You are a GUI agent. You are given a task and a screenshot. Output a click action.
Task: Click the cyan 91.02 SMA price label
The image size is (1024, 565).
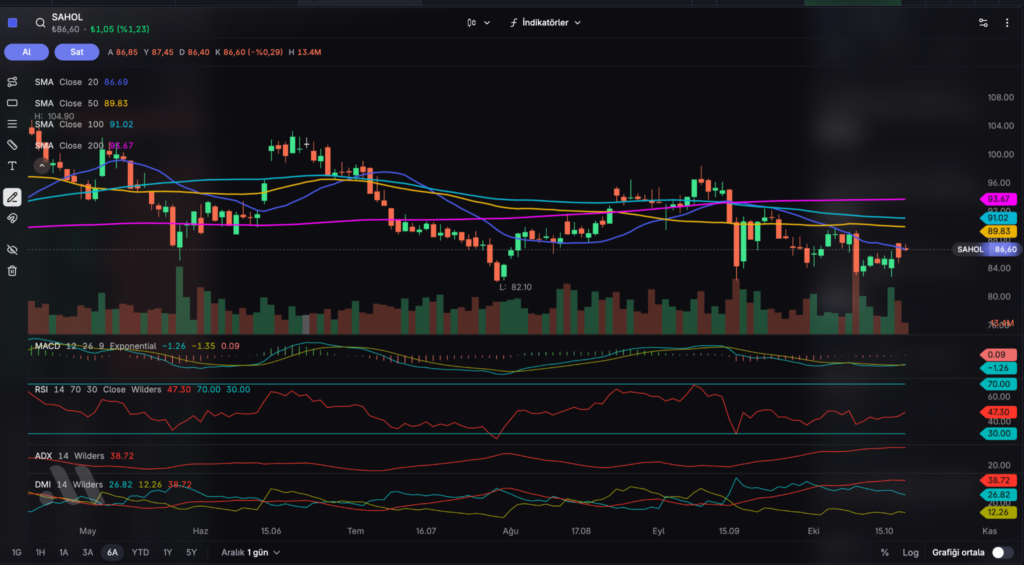[x=999, y=218]
